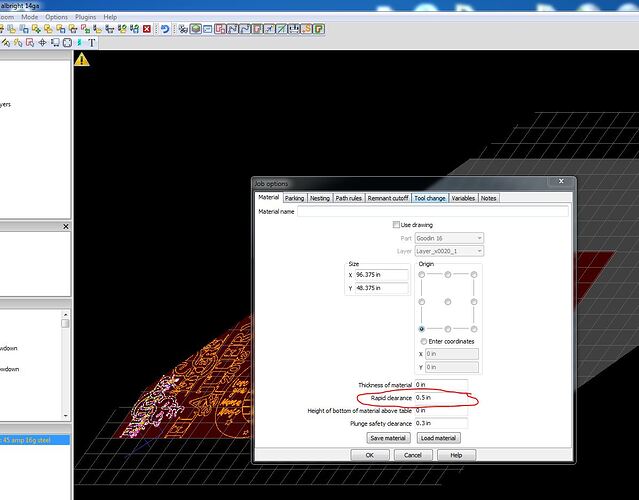
Task: Select the T text tool
Action: [92, 43]
